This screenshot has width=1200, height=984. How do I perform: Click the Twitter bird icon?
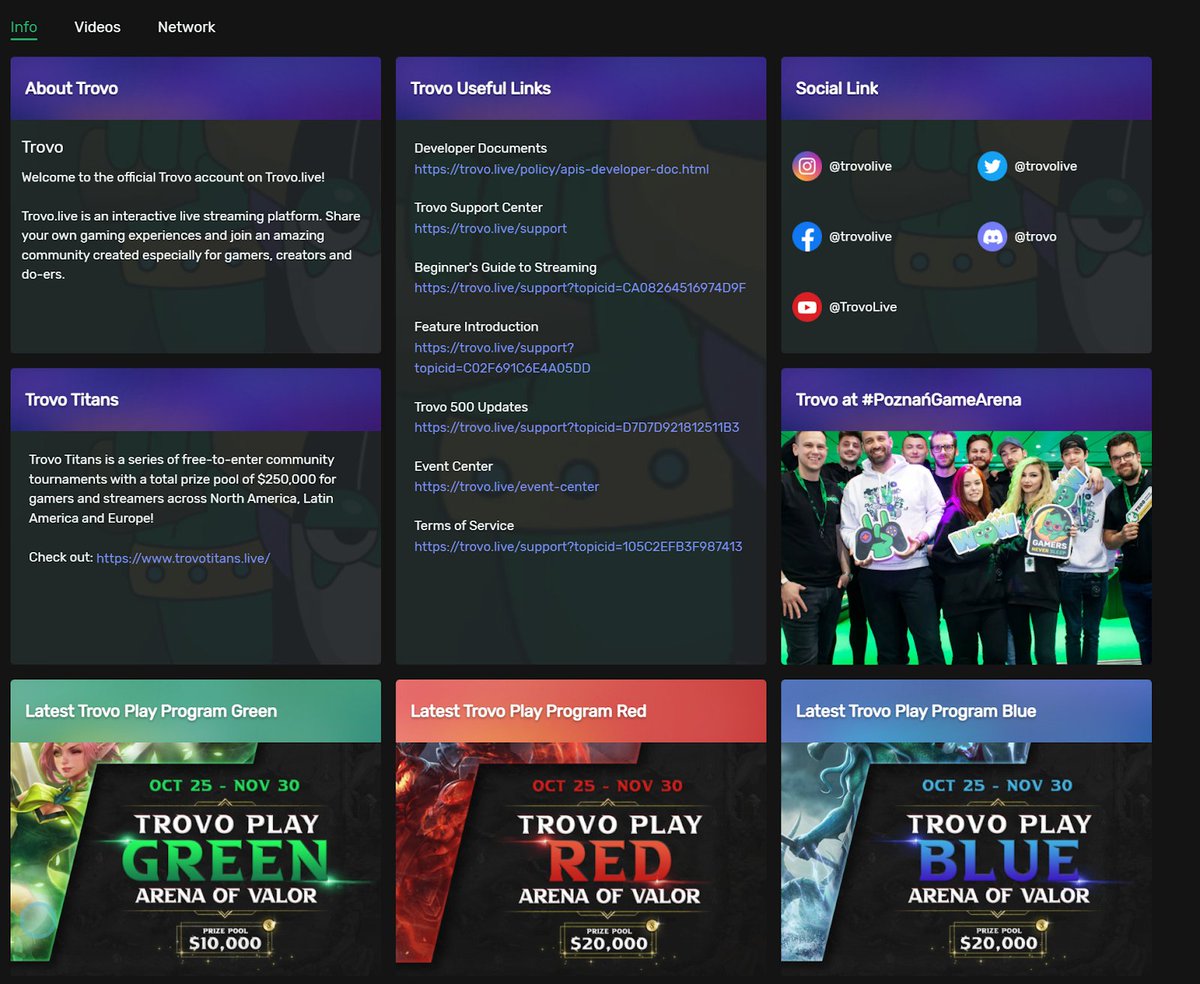992,166
